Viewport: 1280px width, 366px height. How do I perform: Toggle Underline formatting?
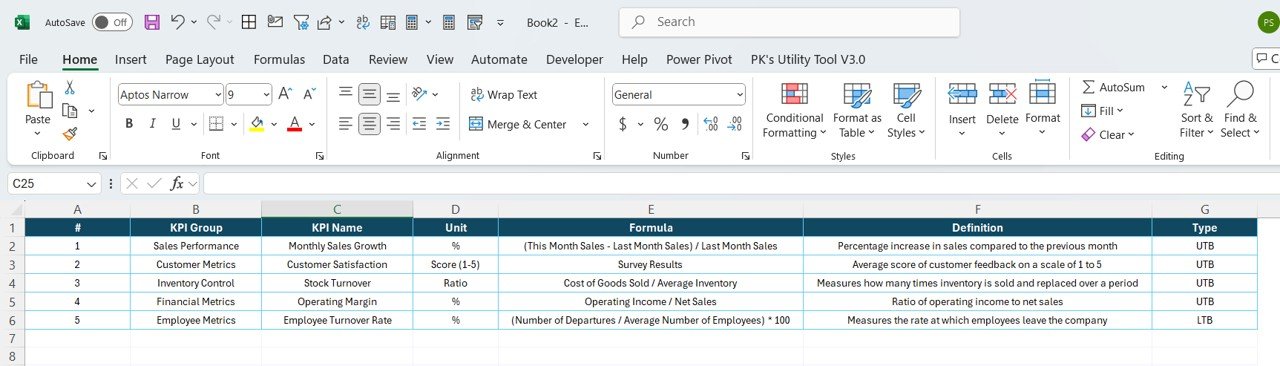coord(177,124)
